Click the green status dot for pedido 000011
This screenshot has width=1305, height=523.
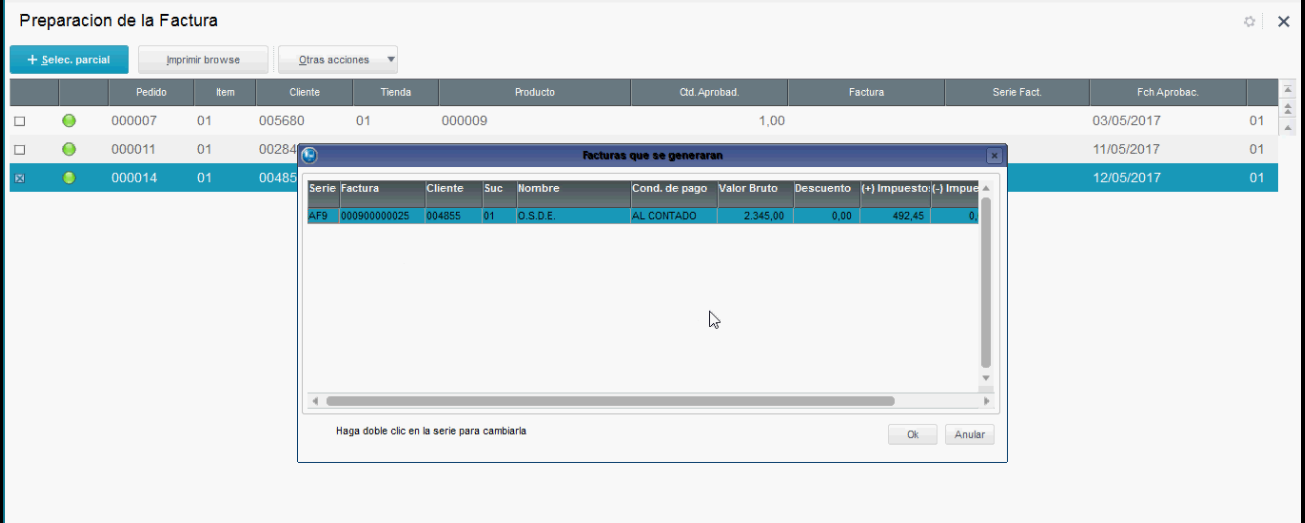69,149
